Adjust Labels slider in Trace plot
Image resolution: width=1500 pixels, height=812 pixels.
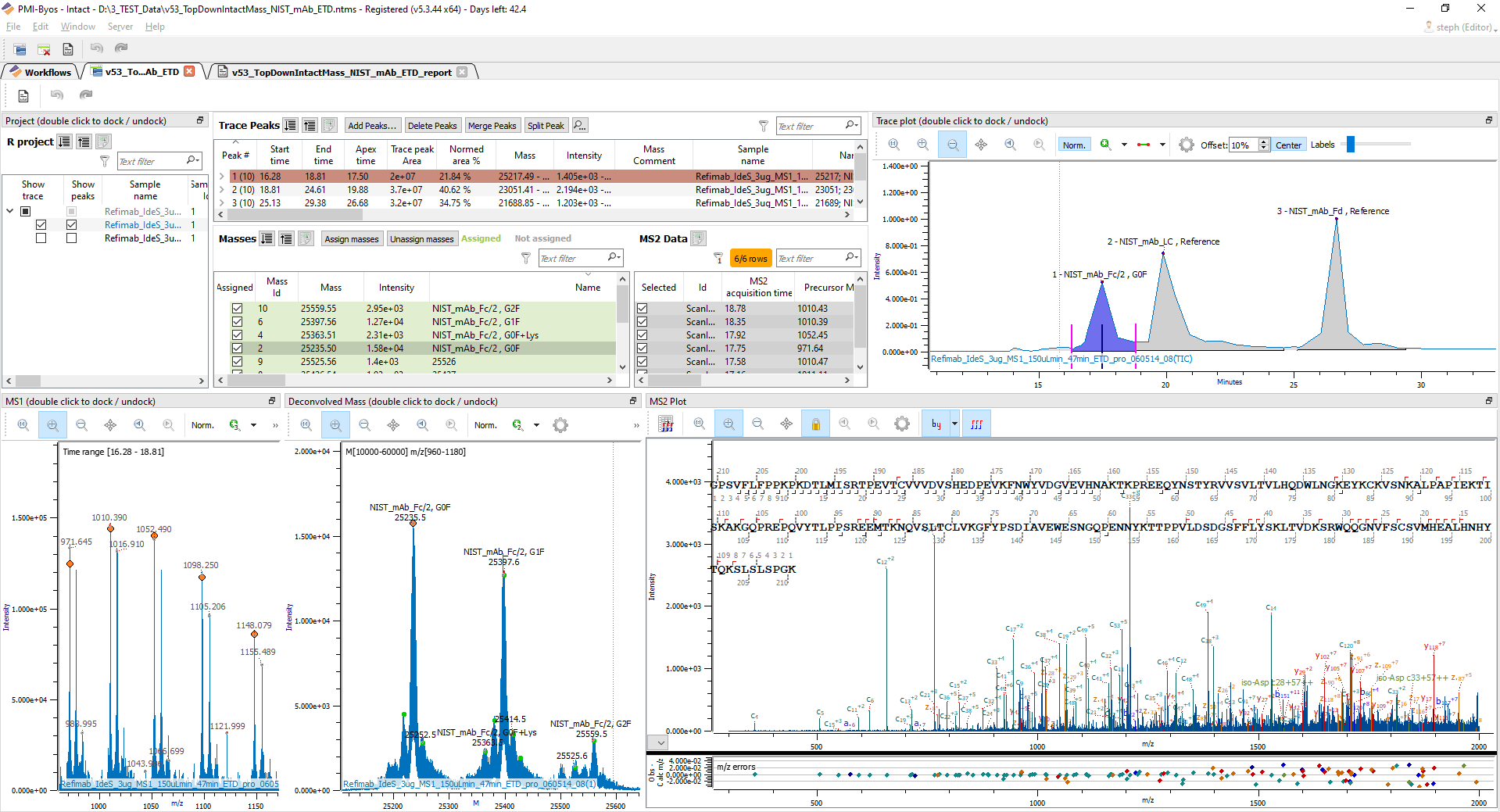coord(1350,145)
